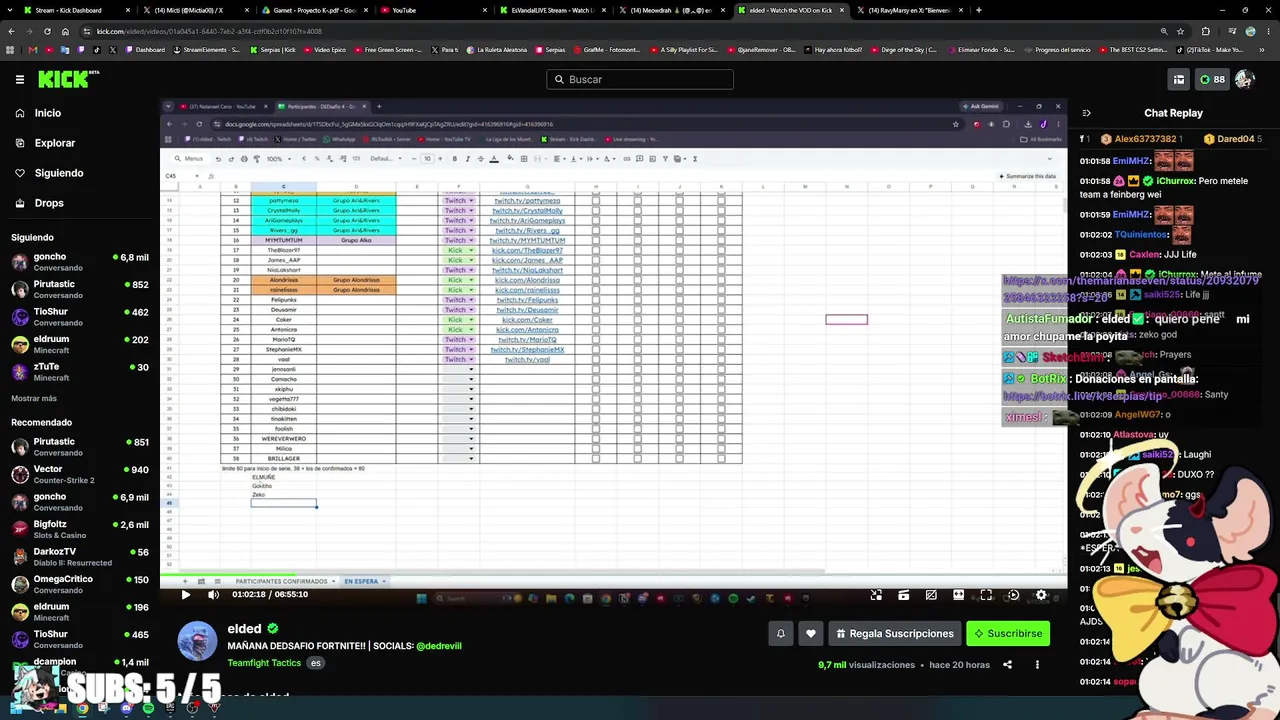The image size is (1280, 720).
Task: Open elded's channel avatar
Action: 197,641
